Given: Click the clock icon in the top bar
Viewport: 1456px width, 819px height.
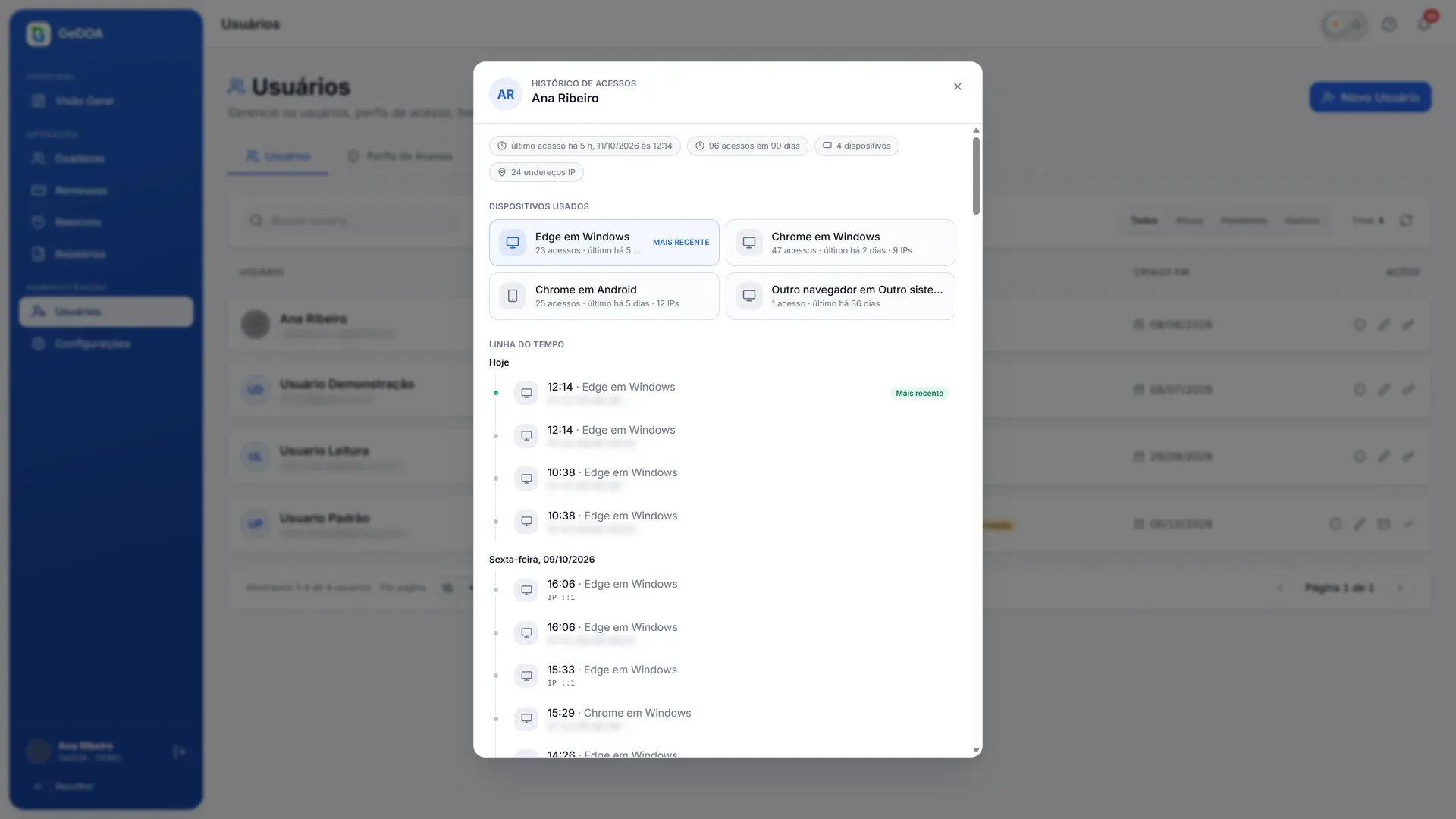Looking at the screenshot, I should tap(1389, 24).
